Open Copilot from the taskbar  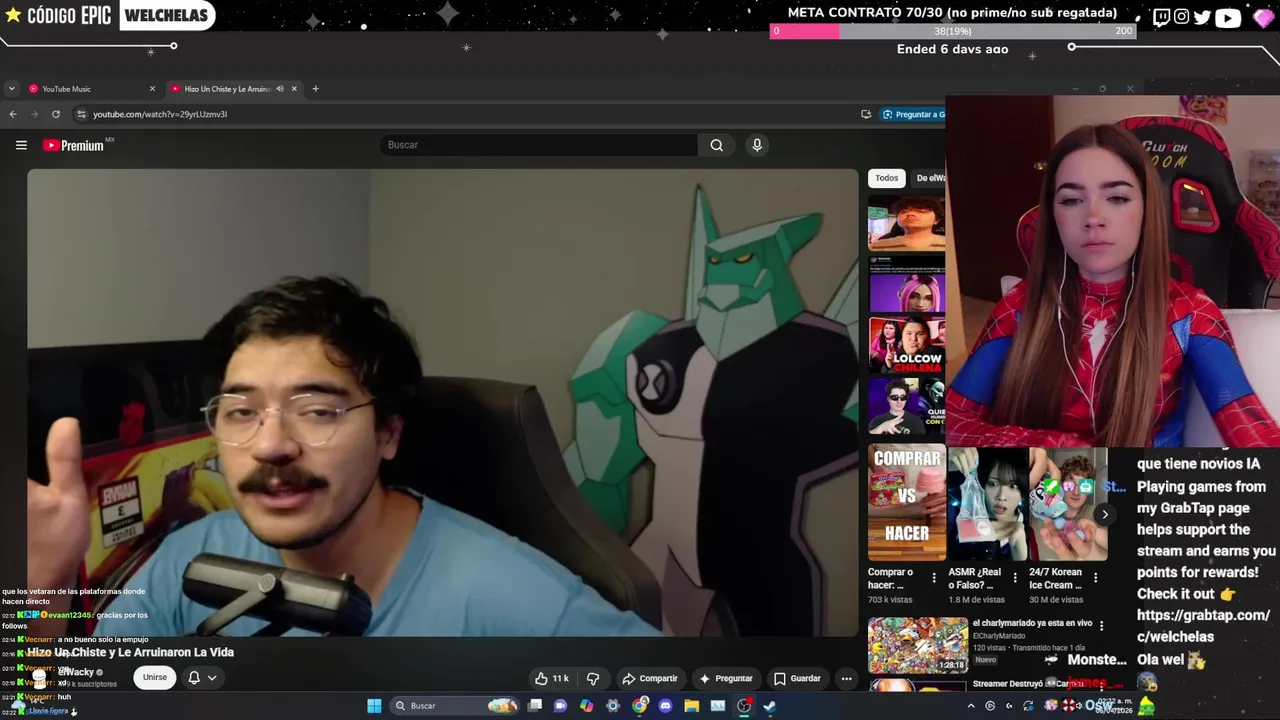coord(587,706)
